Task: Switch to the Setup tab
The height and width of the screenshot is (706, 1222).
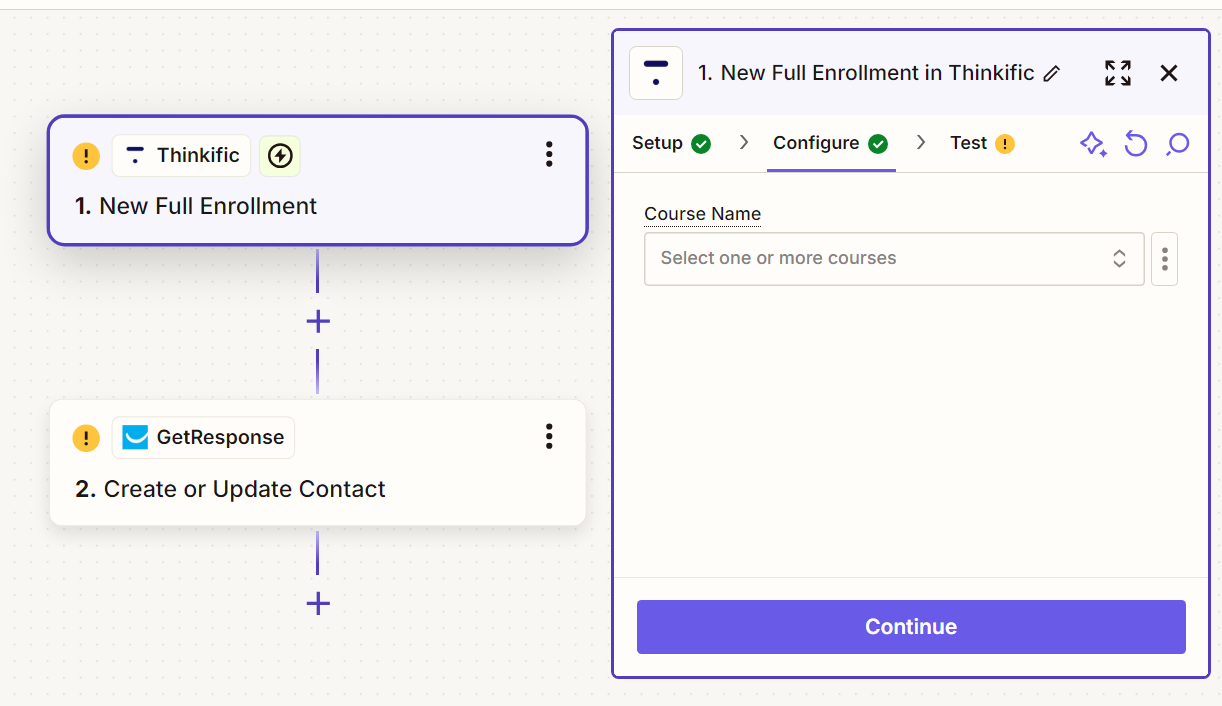Action: [658, 143]
